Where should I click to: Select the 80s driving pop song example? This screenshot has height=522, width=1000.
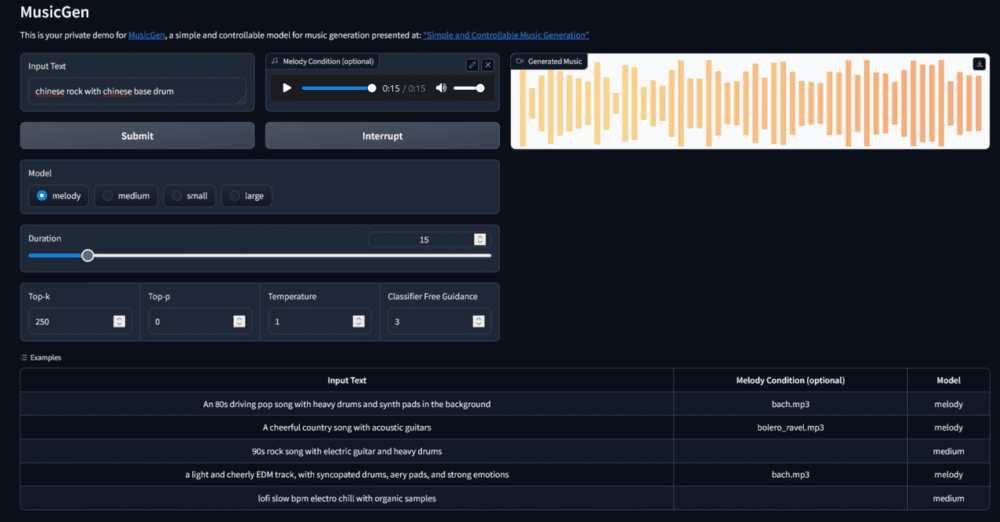coord(347,404)
